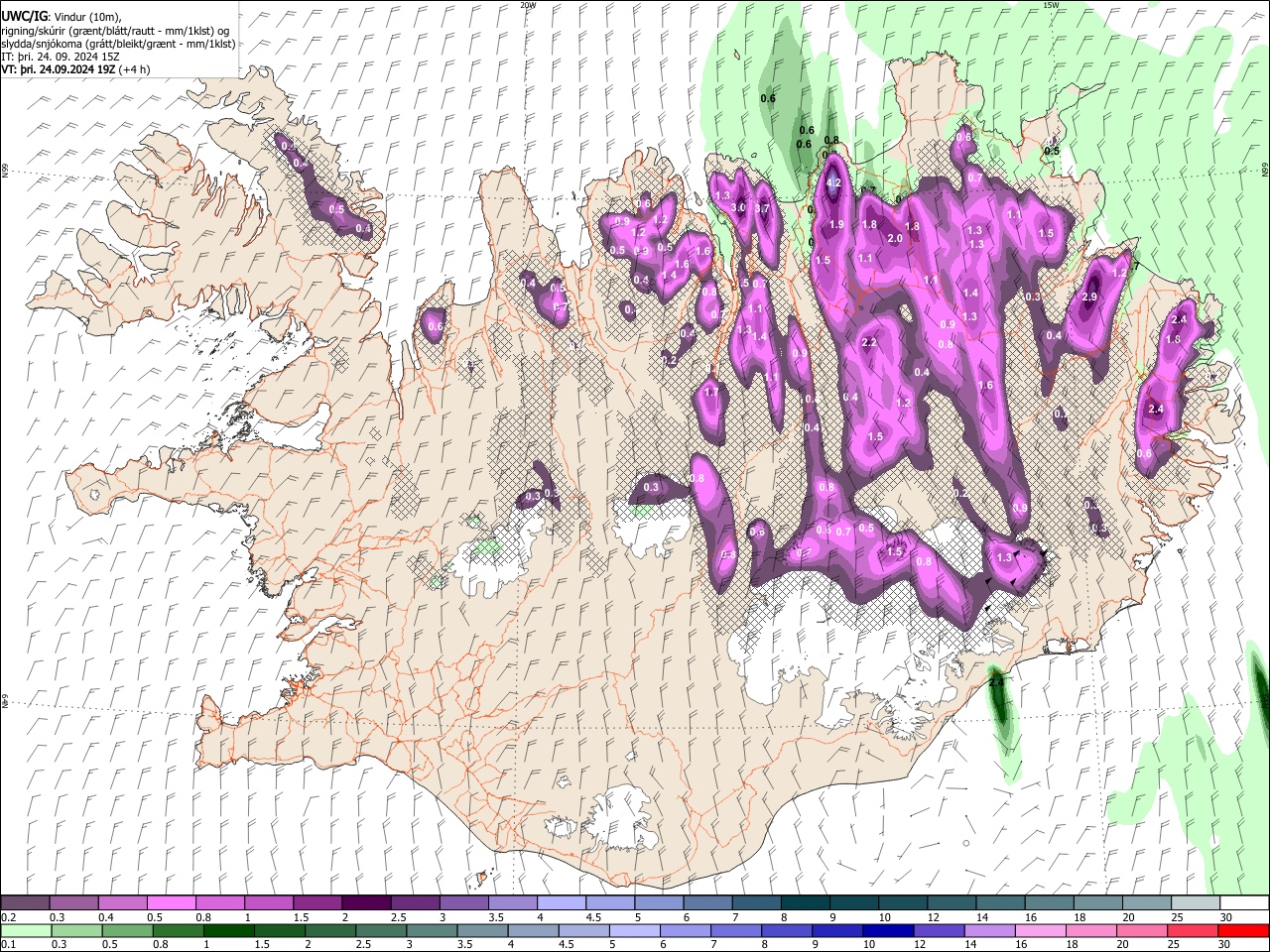1270x952 pixels.
Task: Click the 'IT: þri. 24. 09. 2024 15Z' line
Action: [x=62, y=57]
